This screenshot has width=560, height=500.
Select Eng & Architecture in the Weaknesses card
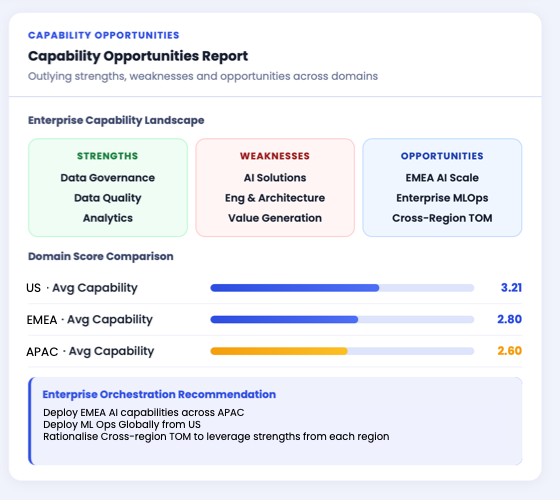[275, 198]
